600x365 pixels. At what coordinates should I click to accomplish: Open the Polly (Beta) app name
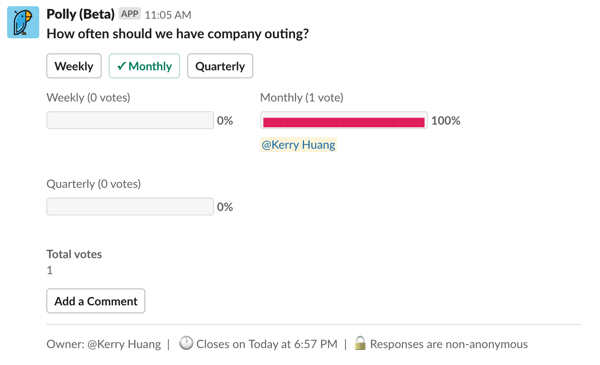click(x=80, y=14)
